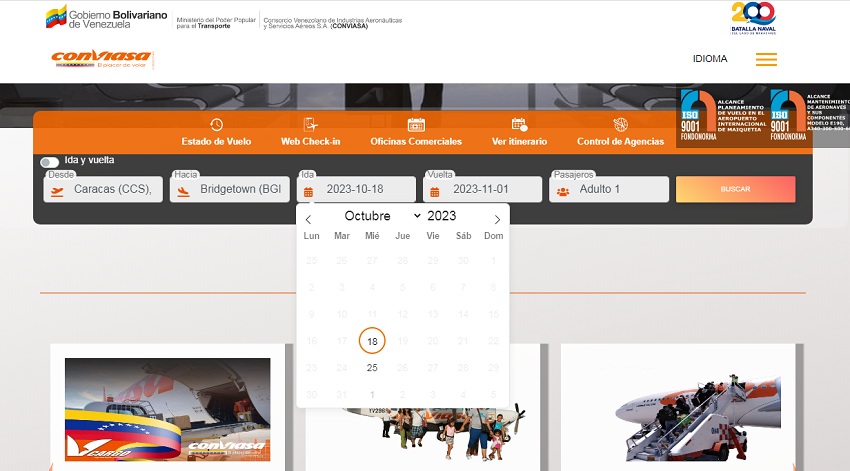This screenshot has width=850, height=471.
Task: Click the Dom weekday header
Action: click(x=493, y=236)
